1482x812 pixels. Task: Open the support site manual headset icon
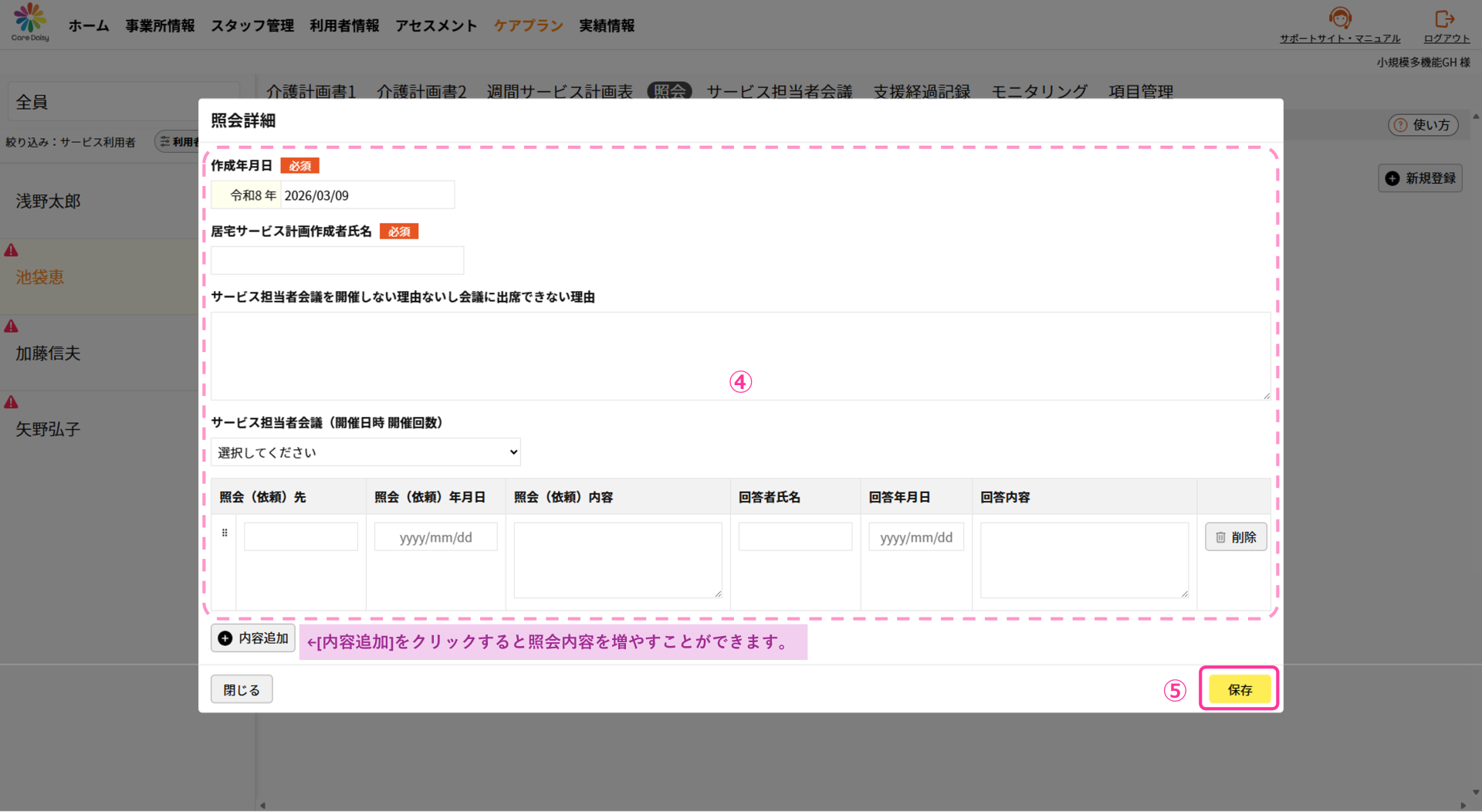(1340, 18)
